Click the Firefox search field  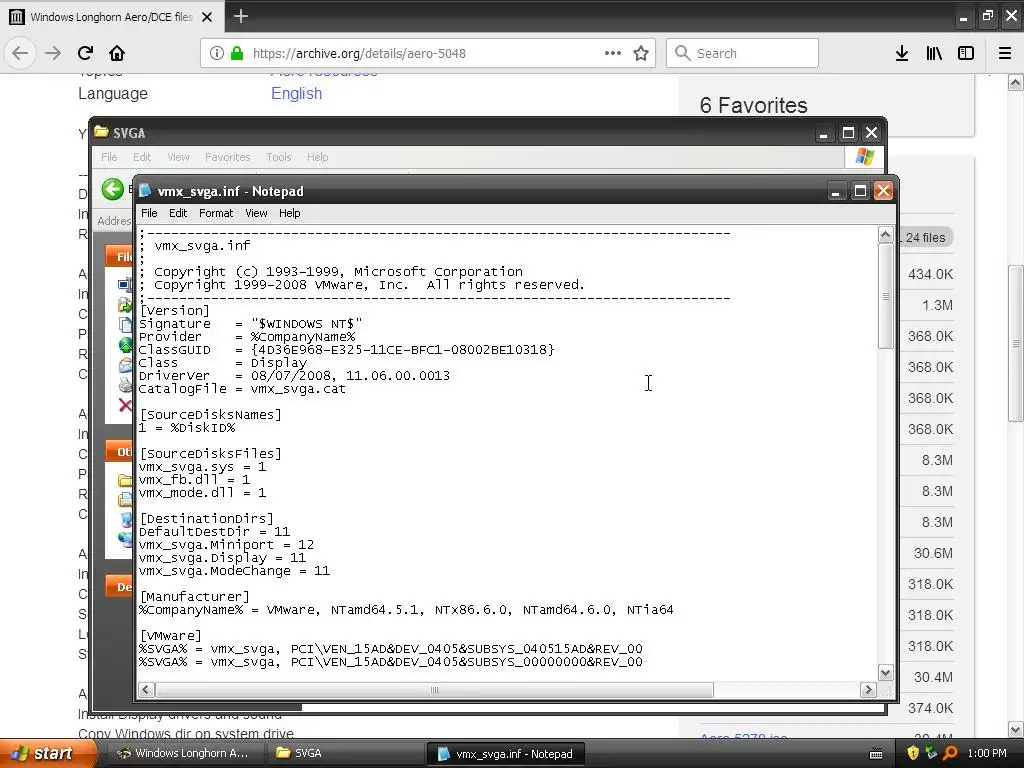point(742,53)
